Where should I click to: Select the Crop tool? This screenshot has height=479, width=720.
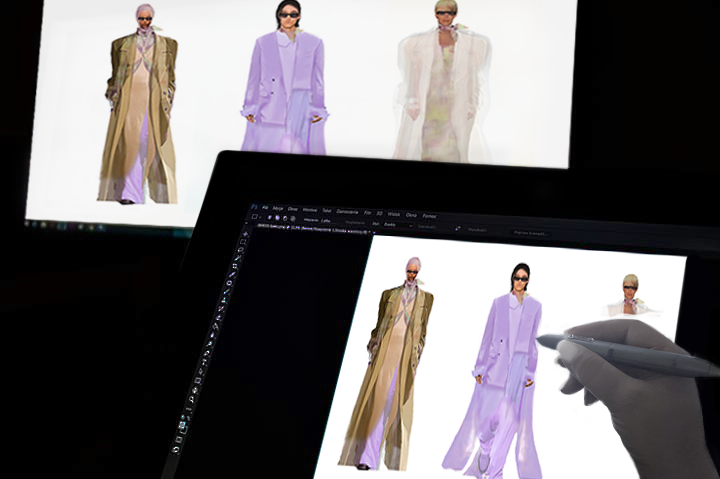point(235,266)
